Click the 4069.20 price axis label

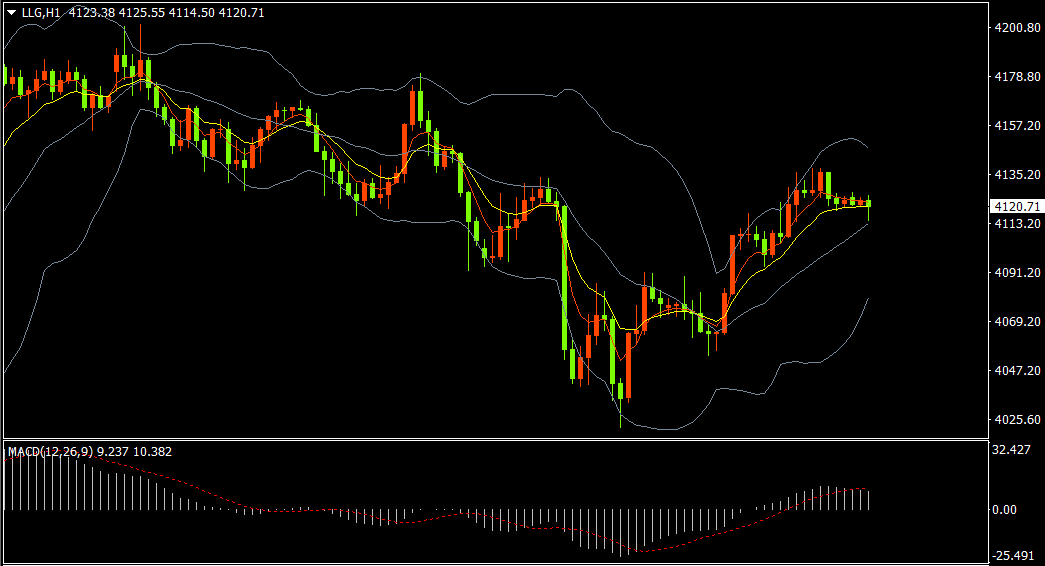(1017, 321)
